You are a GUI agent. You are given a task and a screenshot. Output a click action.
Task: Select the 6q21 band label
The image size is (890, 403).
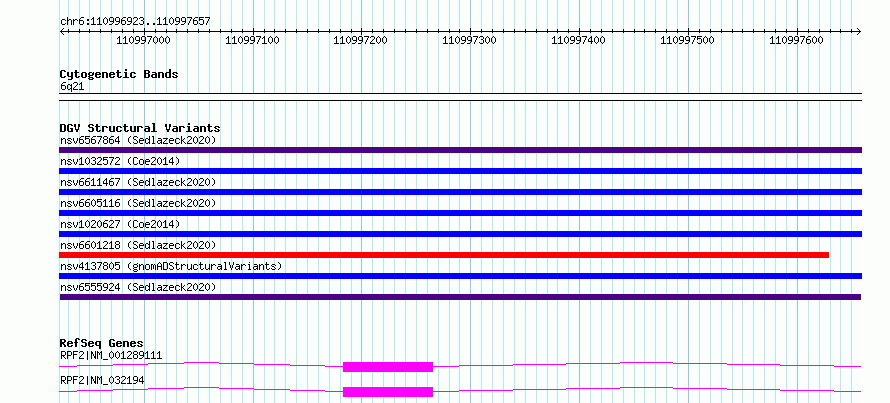(72, 87)
